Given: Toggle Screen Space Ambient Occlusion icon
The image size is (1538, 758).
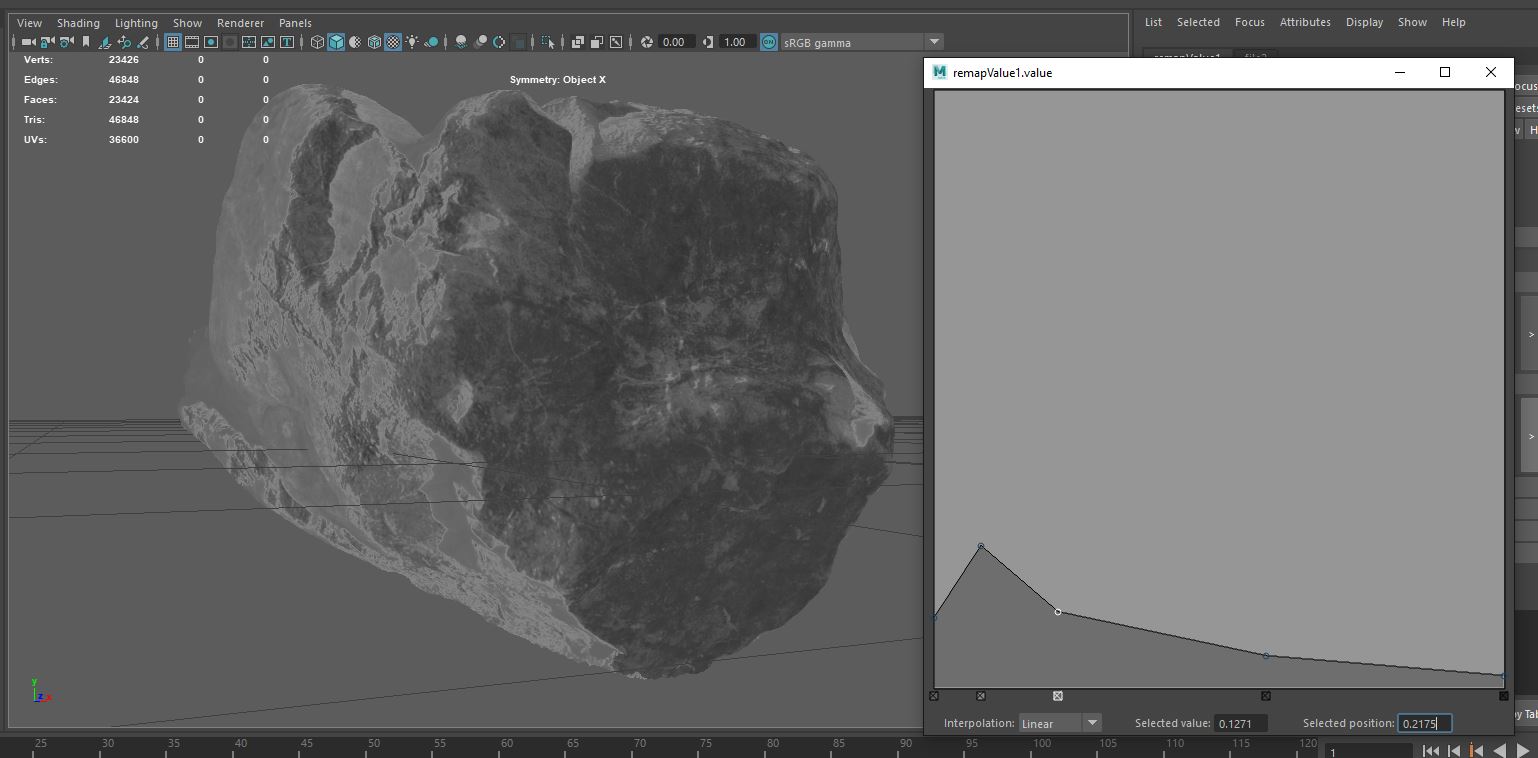Looking at the screenshot, I should [x=461, y=42].
